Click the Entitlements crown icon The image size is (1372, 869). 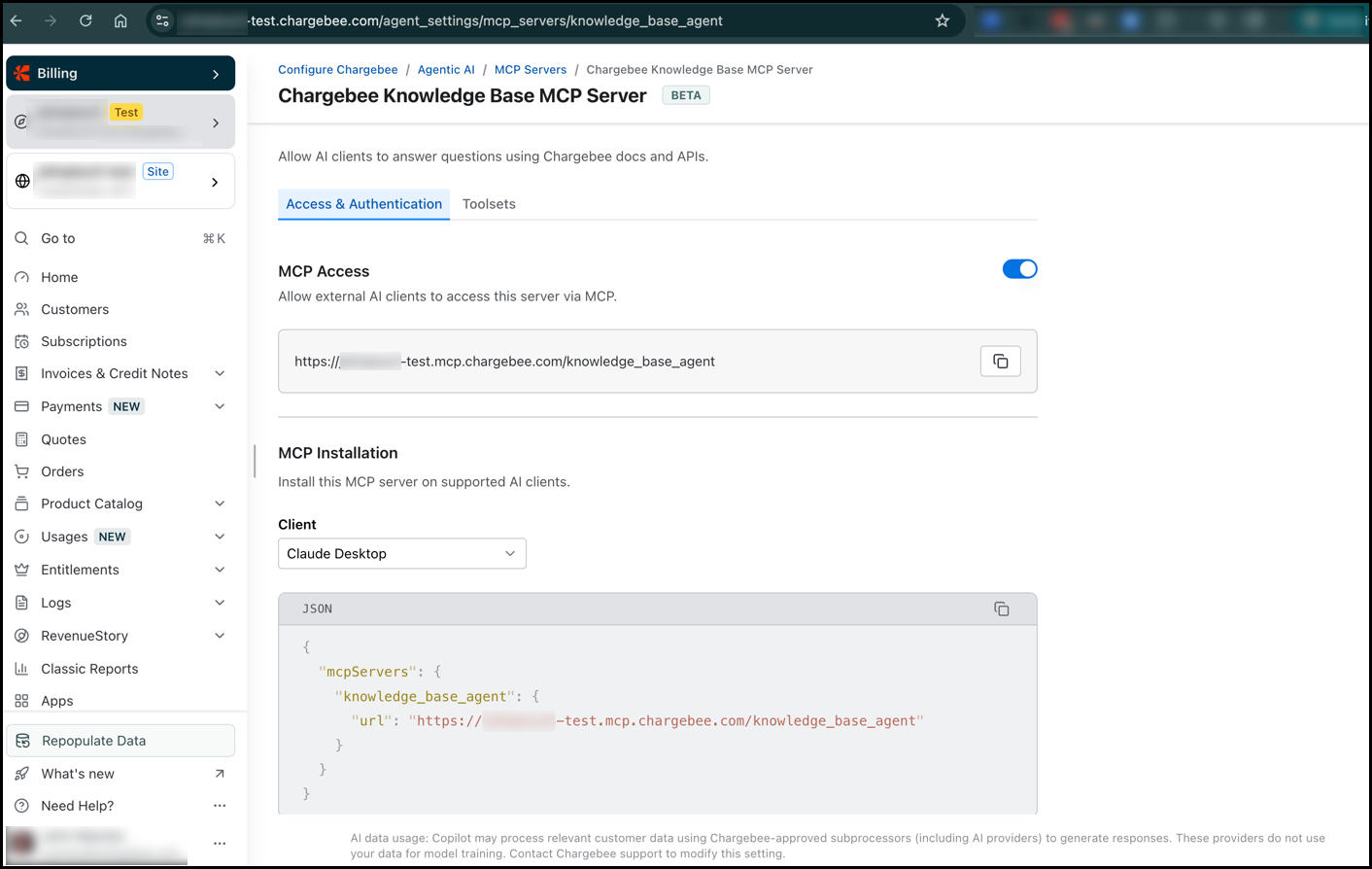[21, 570]
